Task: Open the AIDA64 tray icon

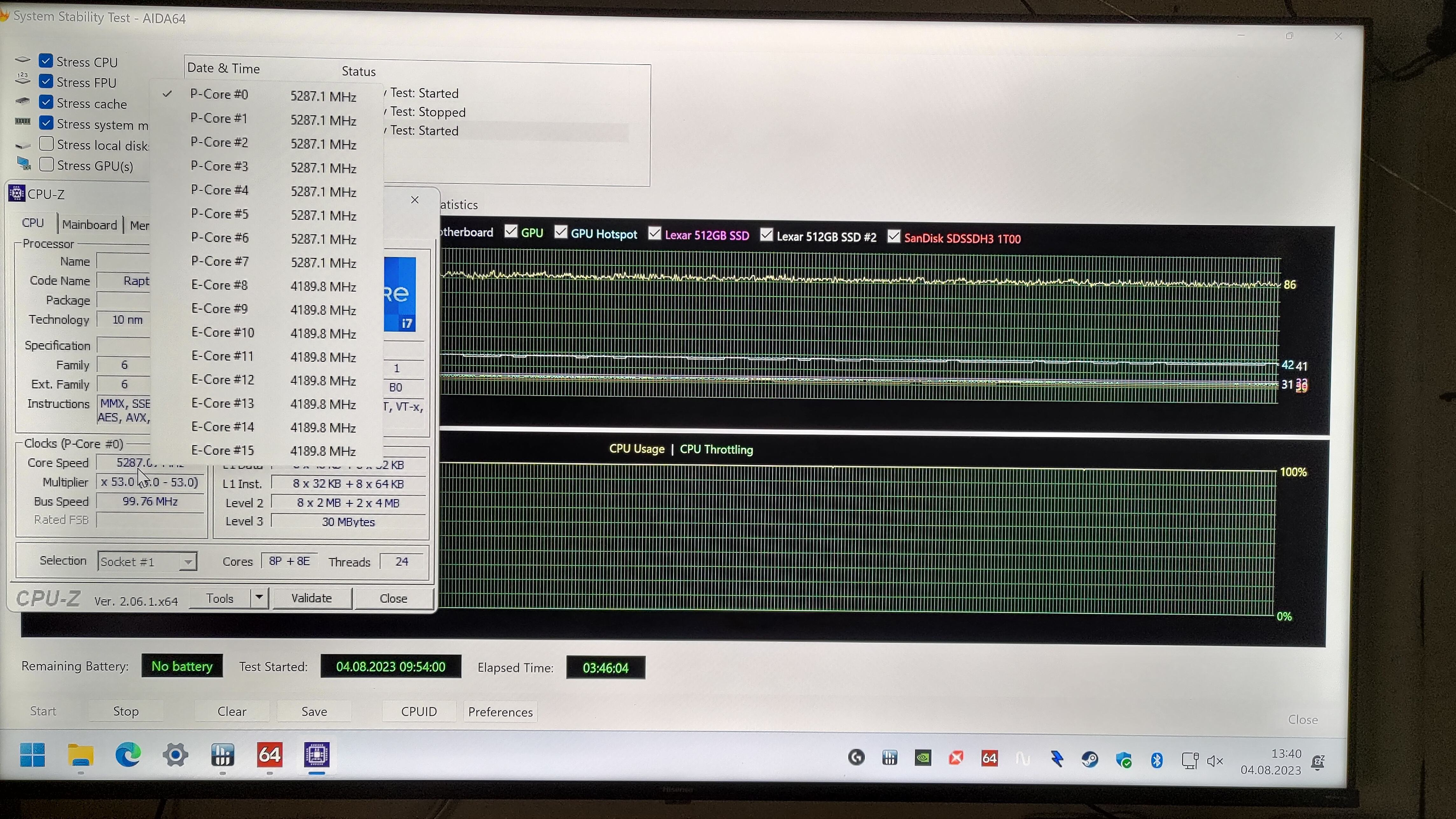Action: (x=990, y=759)
